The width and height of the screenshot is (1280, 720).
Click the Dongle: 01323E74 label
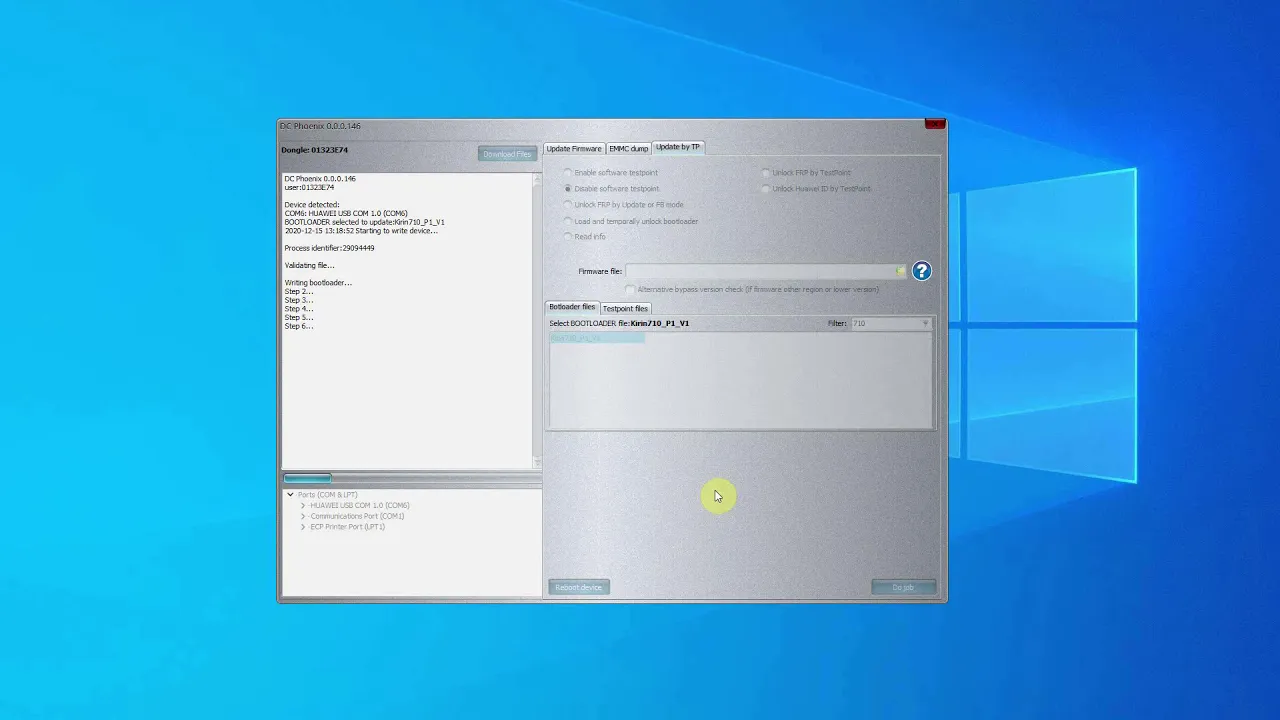click(315, 150)
